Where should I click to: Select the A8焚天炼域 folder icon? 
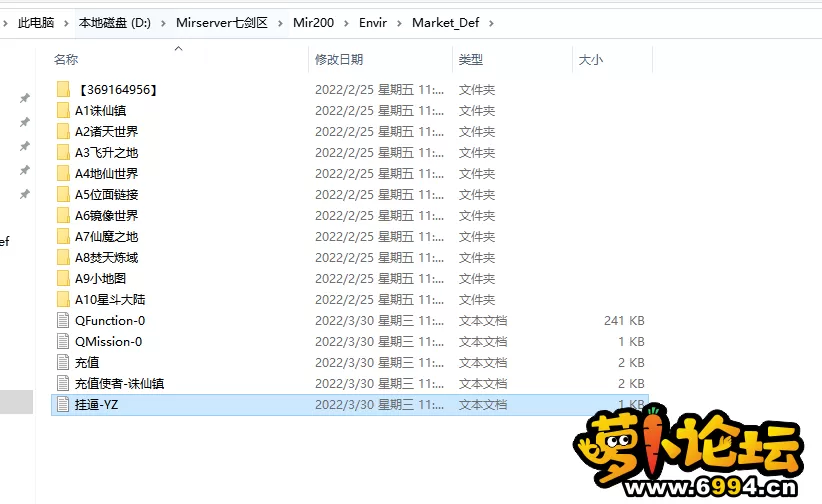(63, 257)
